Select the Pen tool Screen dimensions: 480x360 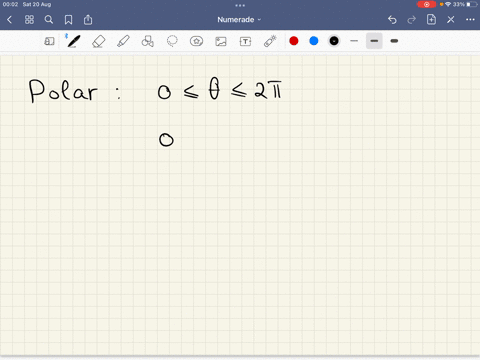73,41
